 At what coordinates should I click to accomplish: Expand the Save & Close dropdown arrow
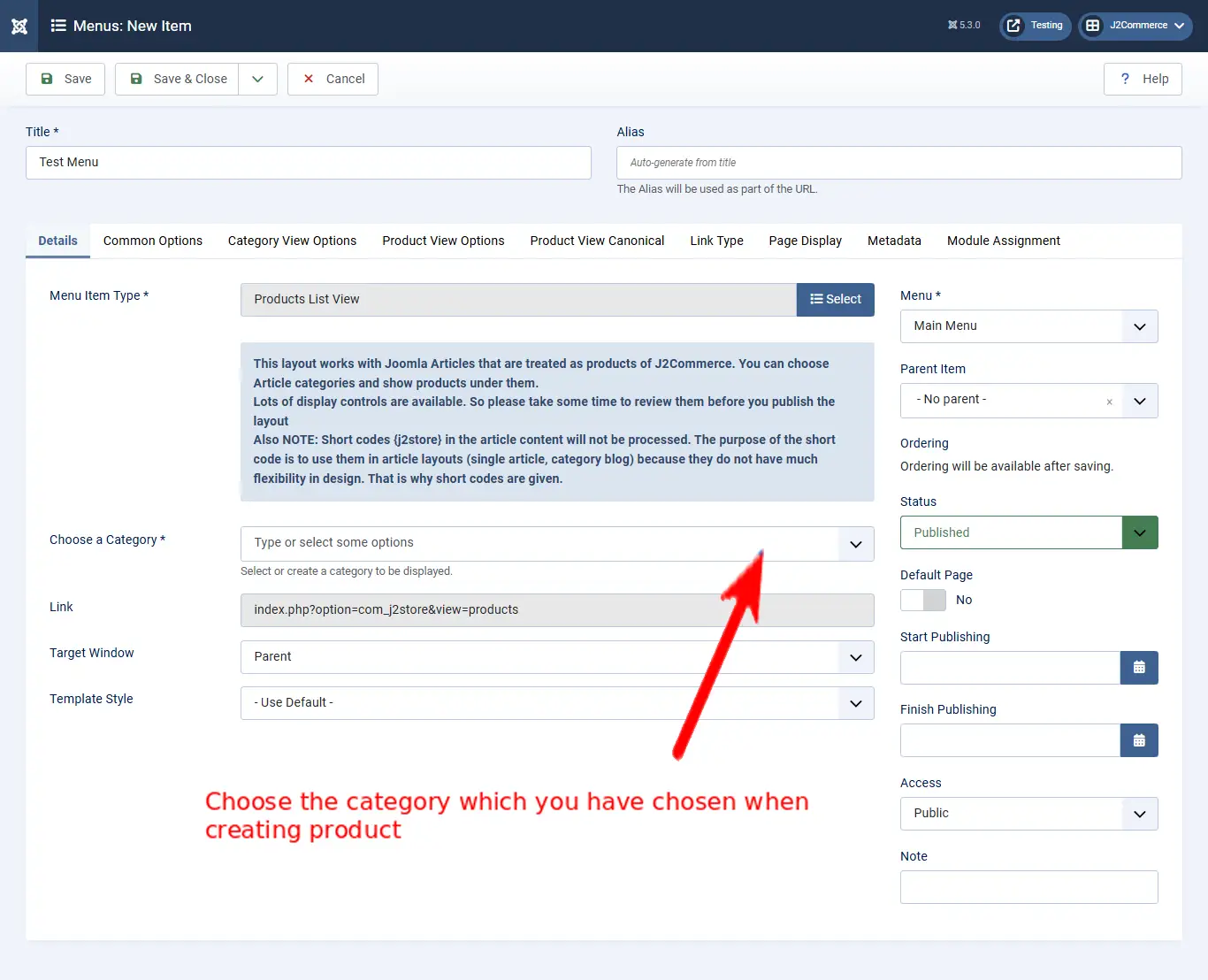257,79
